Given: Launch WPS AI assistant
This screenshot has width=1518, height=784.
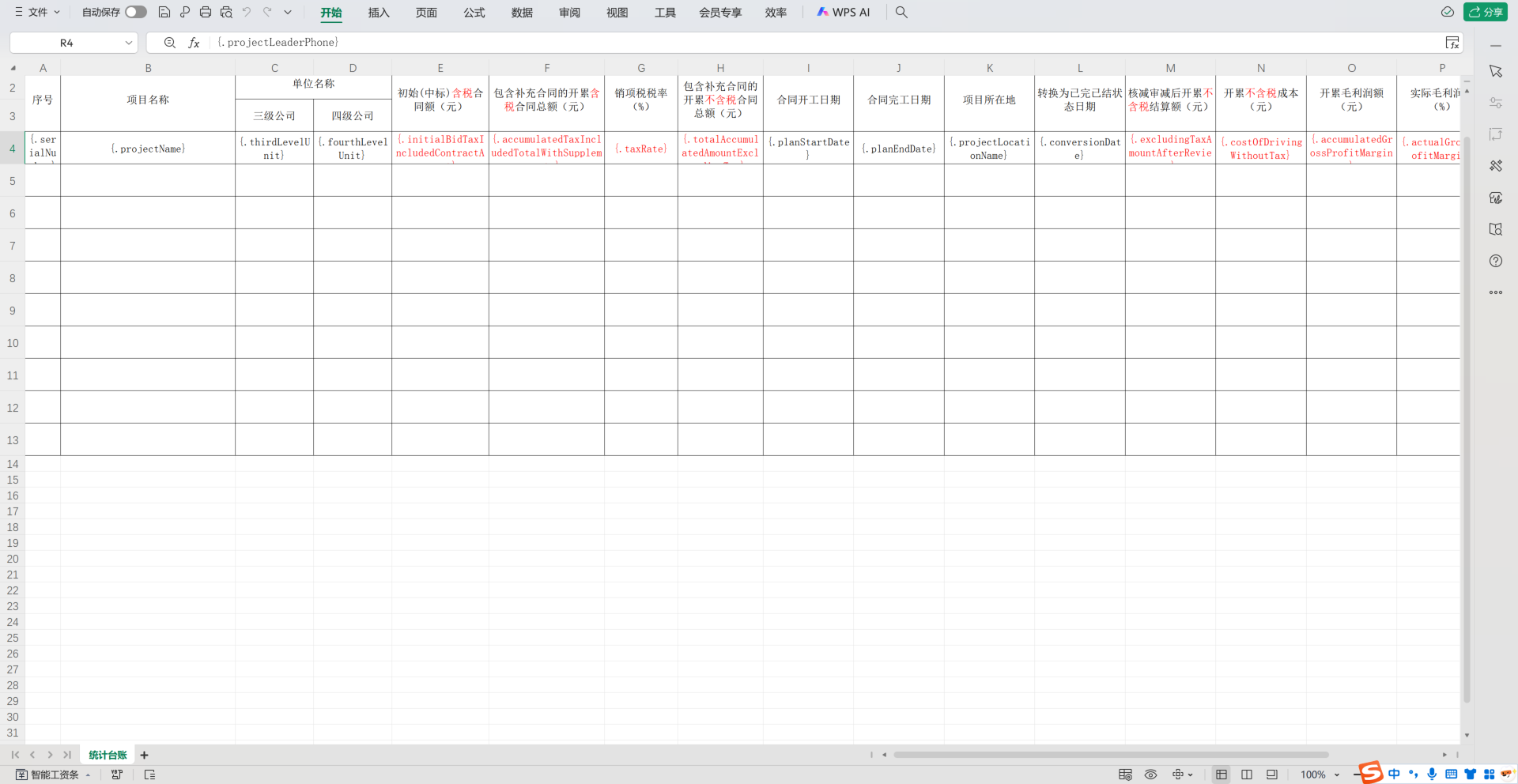Looking at the screenshot, I should [843, 13].
